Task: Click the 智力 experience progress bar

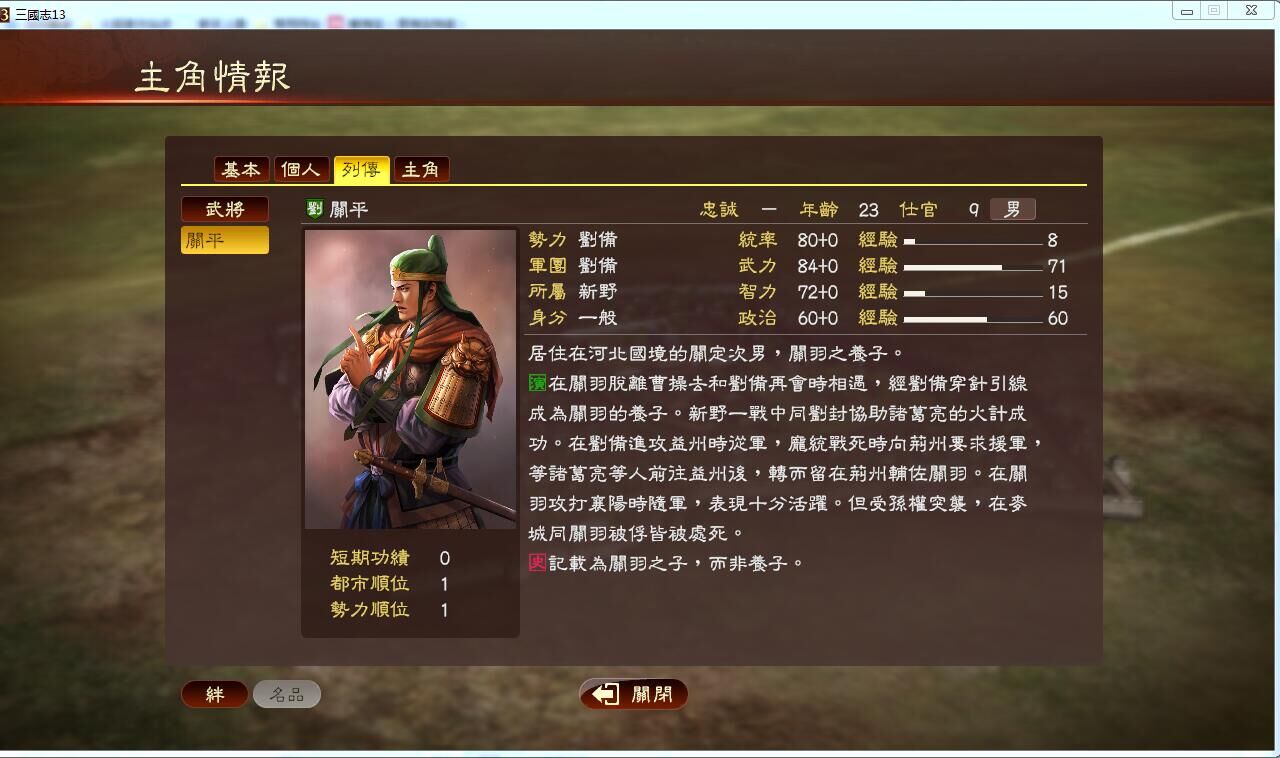Action: [973, 293]
